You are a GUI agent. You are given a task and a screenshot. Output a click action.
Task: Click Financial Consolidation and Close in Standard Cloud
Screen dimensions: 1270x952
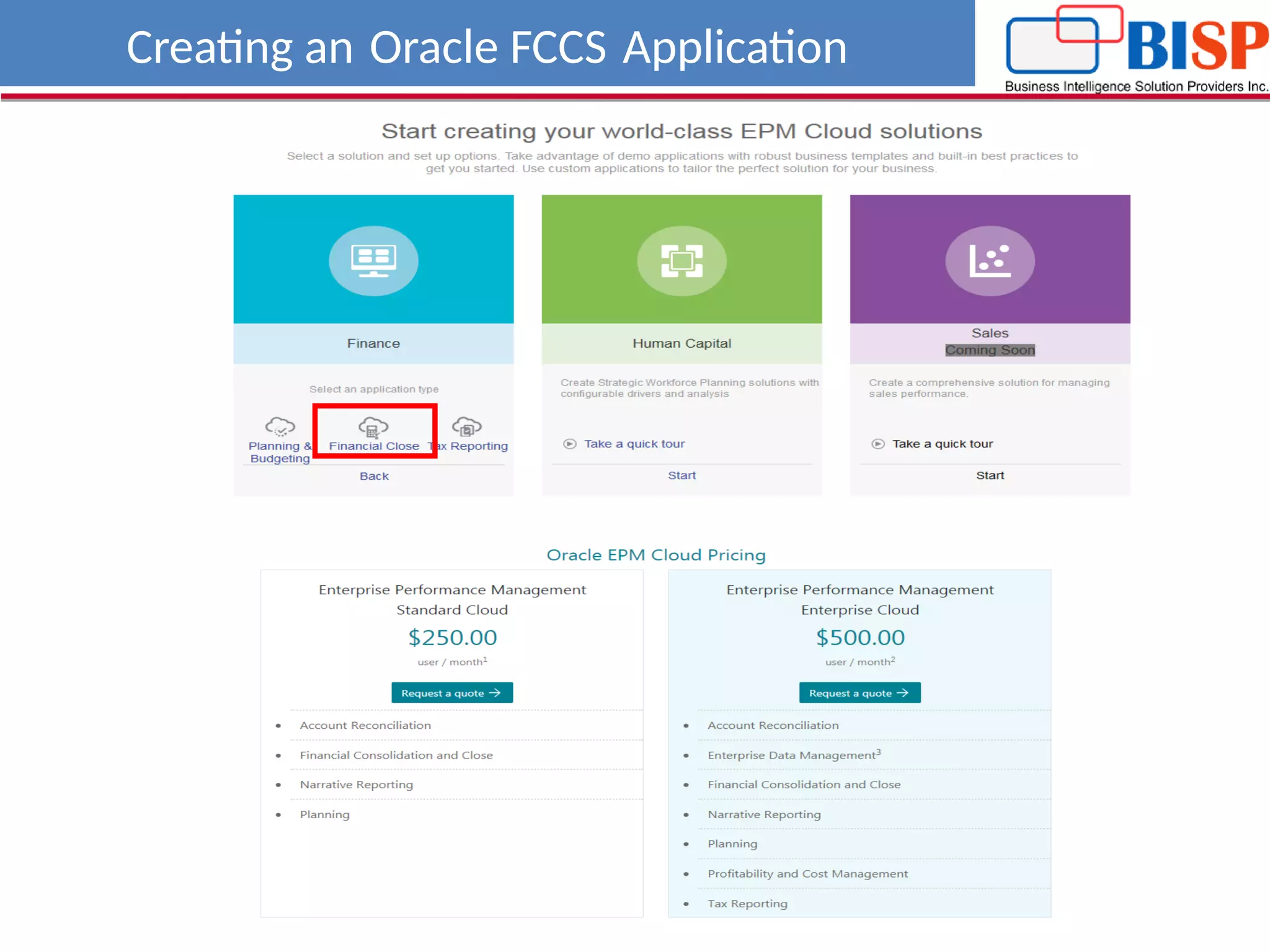[396, 755]
